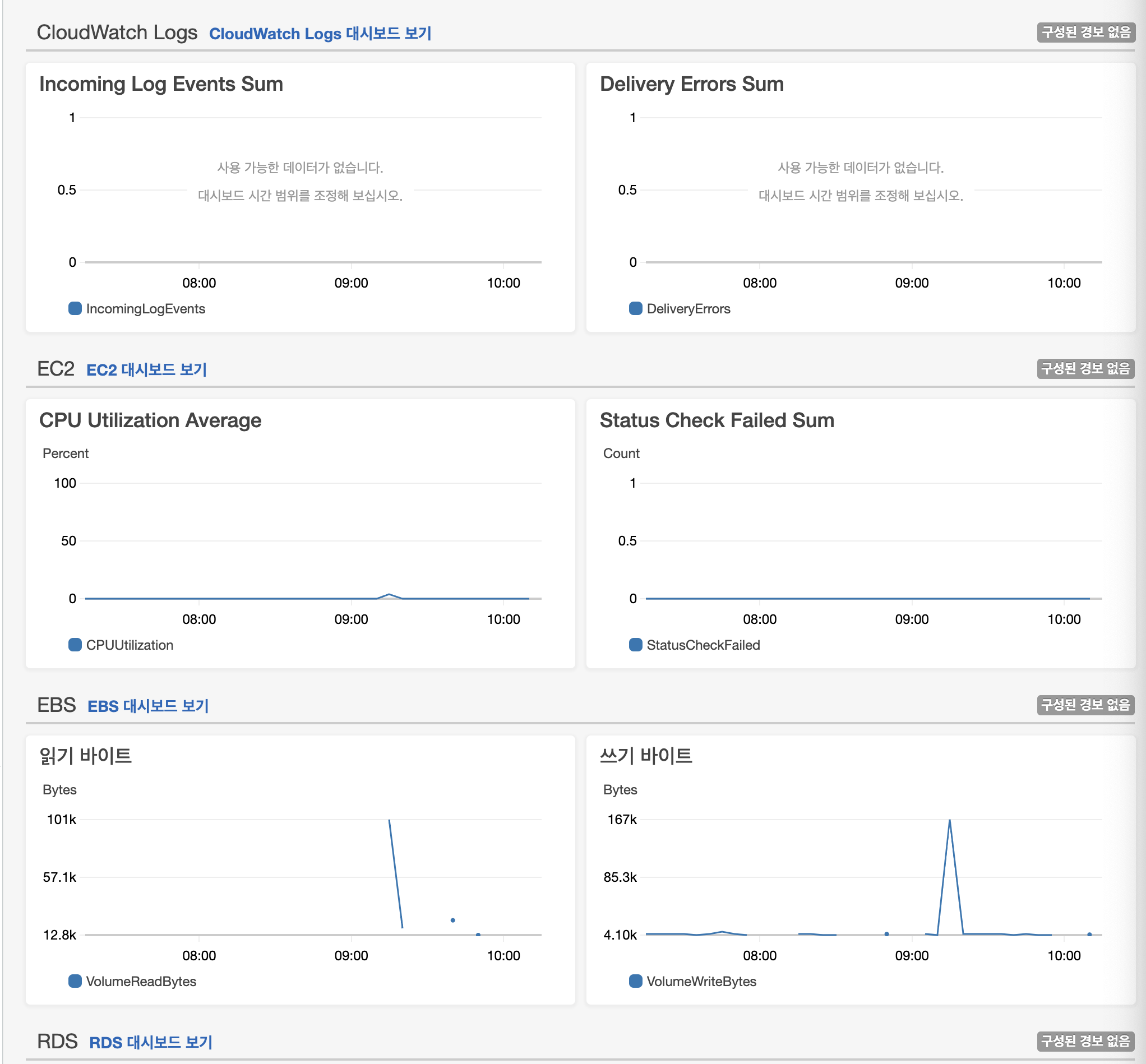
Task: Click the EC2 section 구성된 경보 없음 badge
Action: 1085,368
